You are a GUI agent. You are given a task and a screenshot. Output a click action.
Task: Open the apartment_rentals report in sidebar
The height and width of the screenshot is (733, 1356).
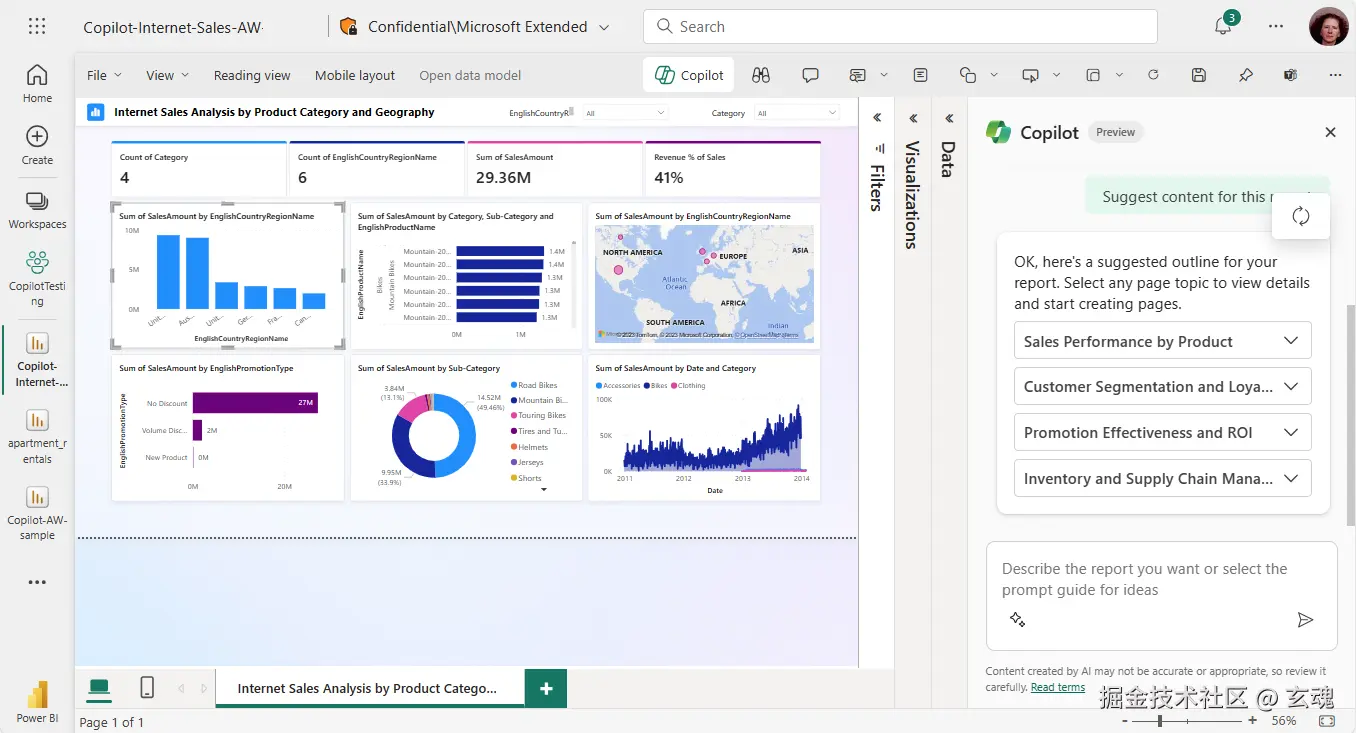pyautogui.click(x=37, y=437)
